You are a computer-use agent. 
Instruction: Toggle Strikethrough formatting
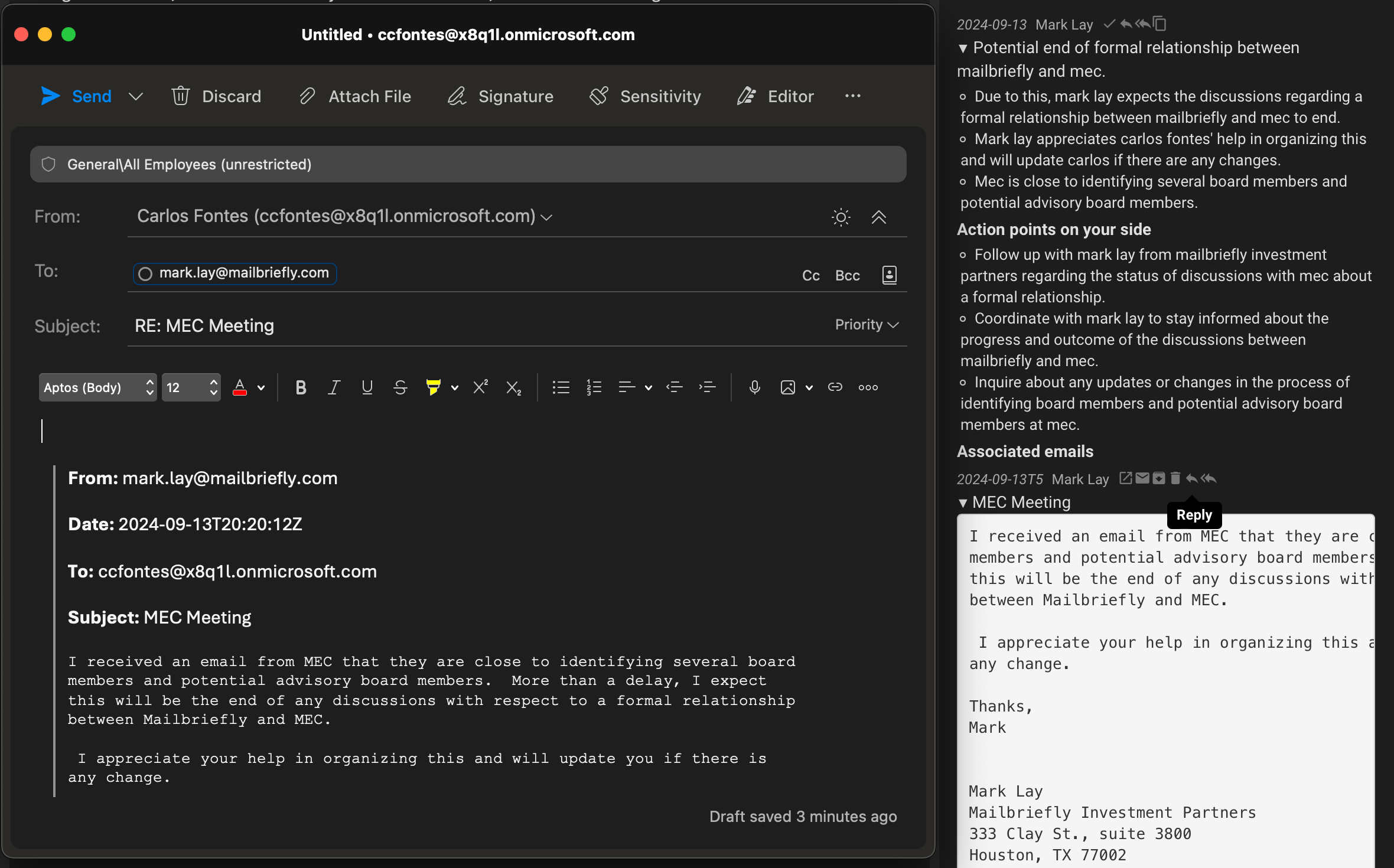[400, 387]
